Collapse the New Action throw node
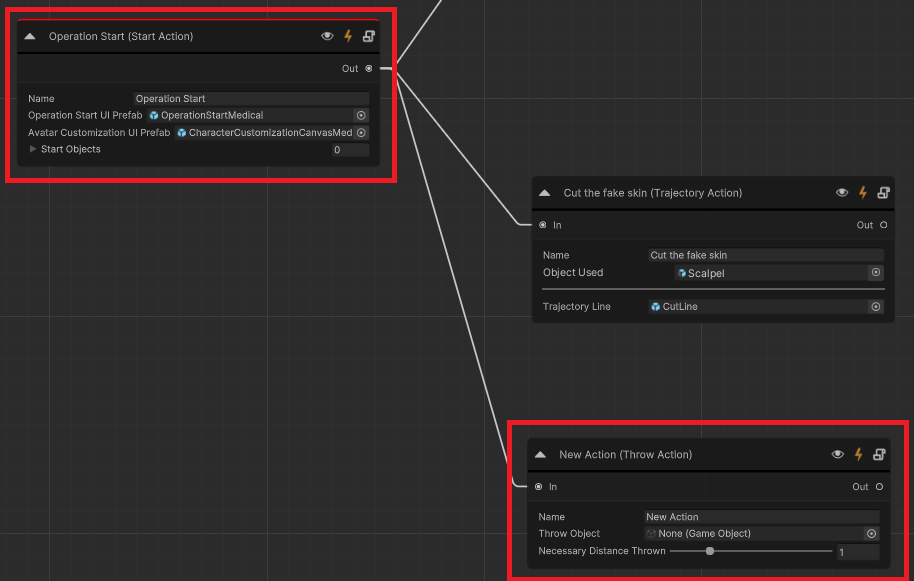The width and height of the screenshot is (914, 581). tap(540, 455)
